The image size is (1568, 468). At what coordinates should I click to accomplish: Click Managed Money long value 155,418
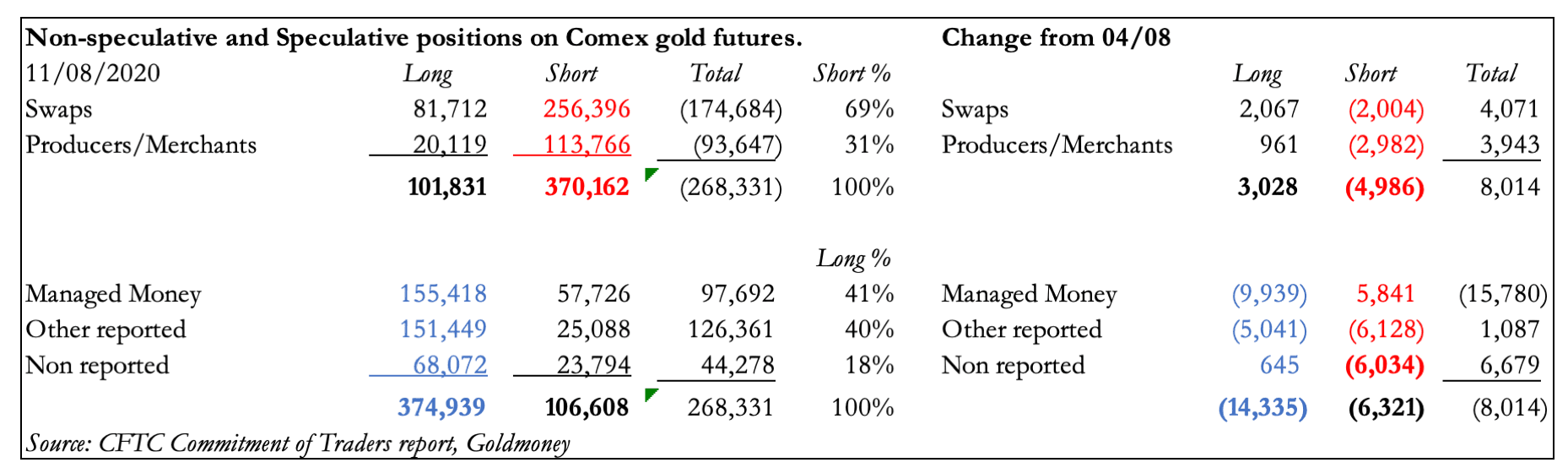443,294
